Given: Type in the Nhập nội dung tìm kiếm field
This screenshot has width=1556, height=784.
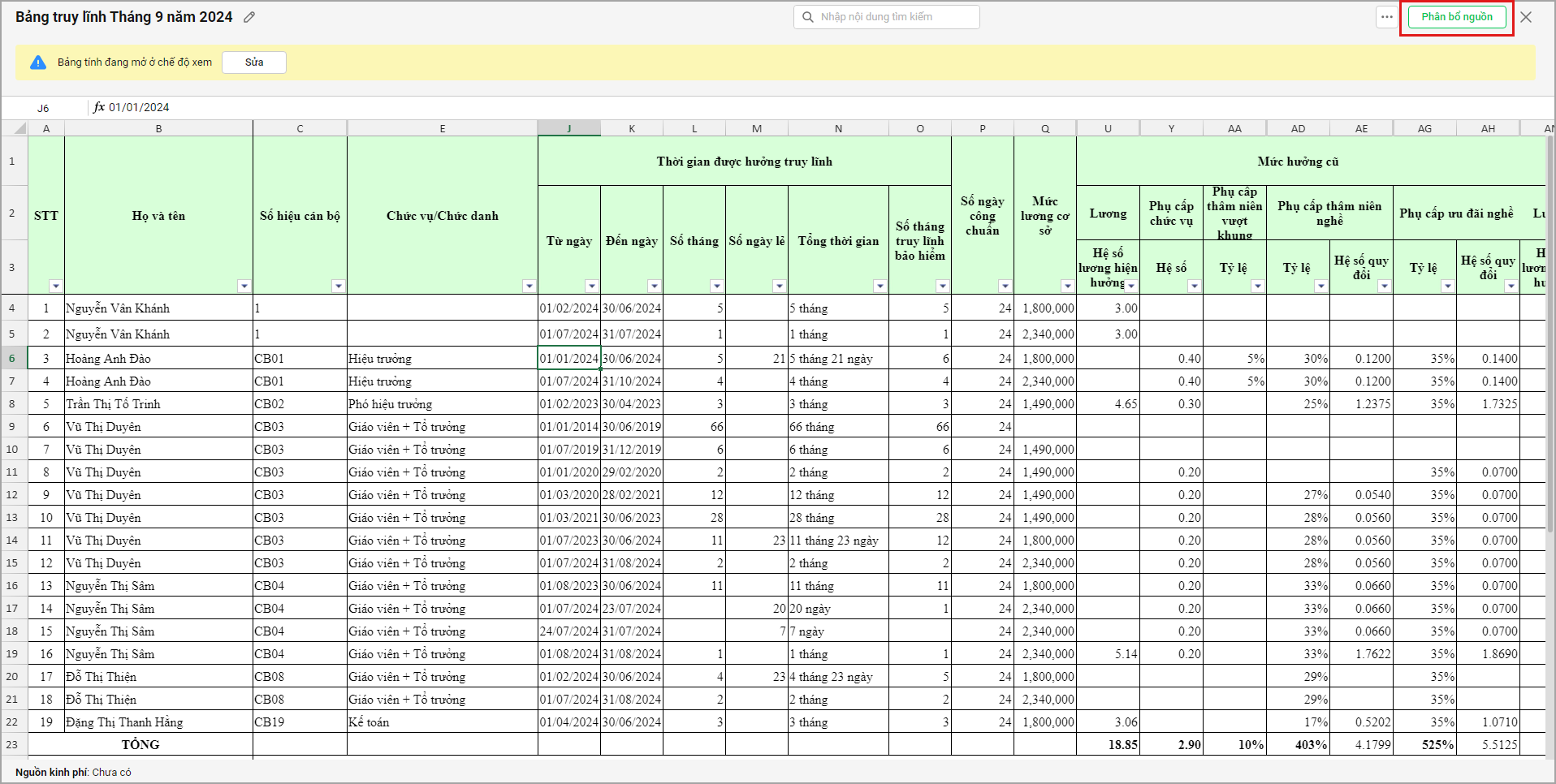Looking at the screenshot, I should (893, 17).
